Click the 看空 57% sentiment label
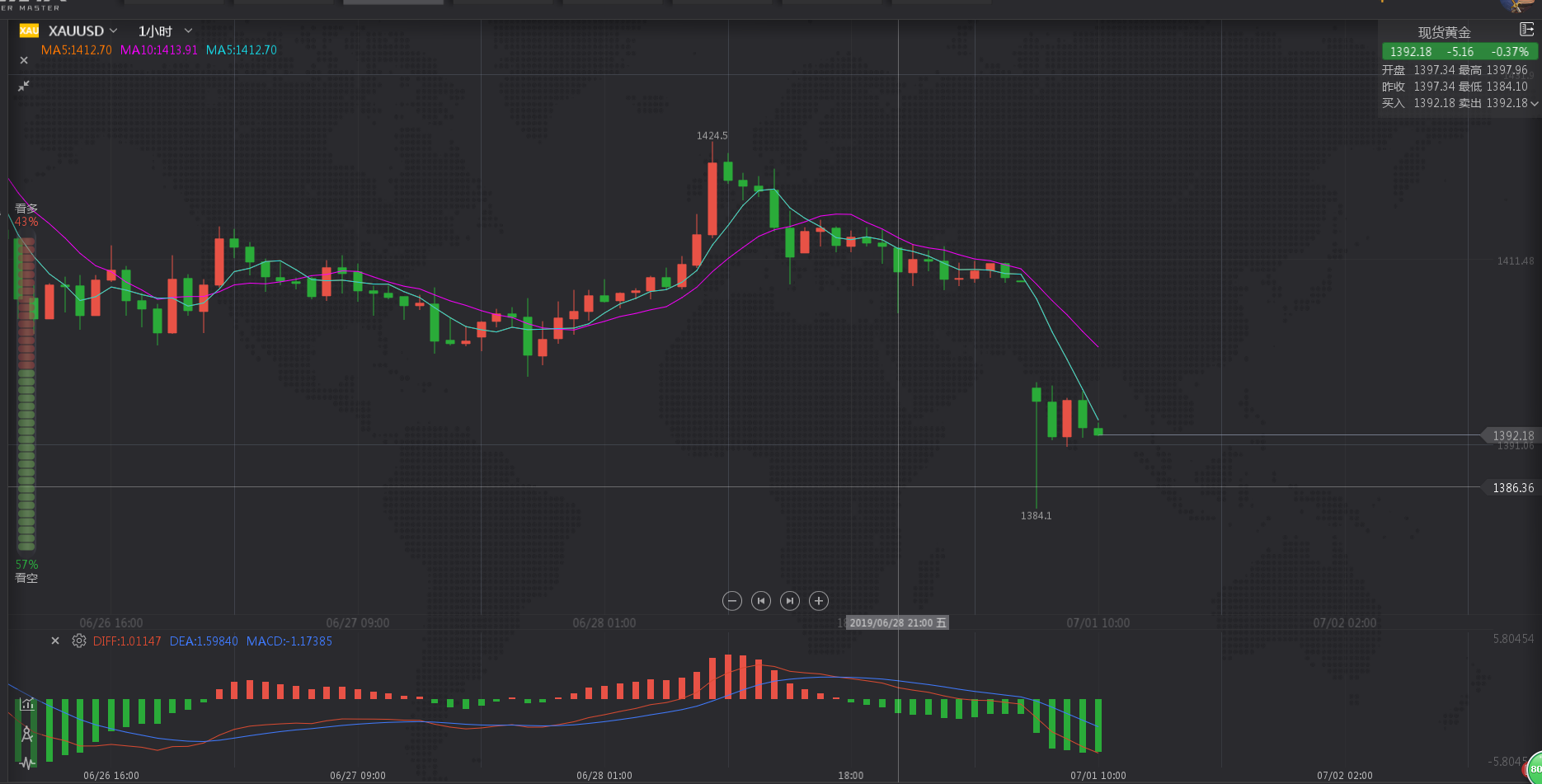Screen dimensions: 1542x784 (26, 571)
